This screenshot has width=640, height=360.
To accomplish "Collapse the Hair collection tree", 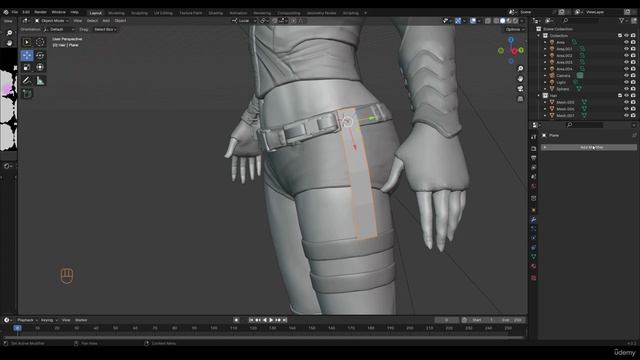I will [539, 96].
